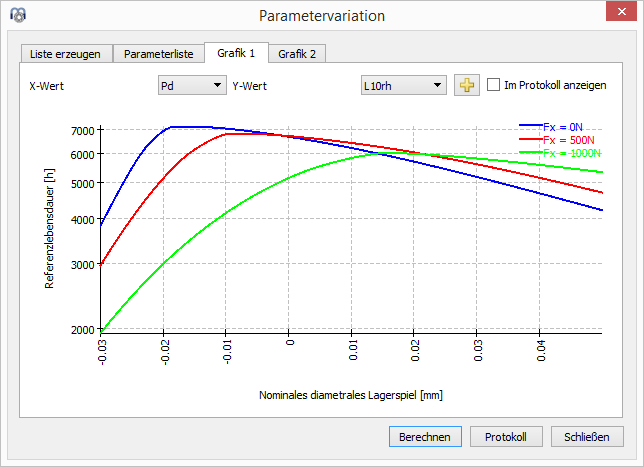Viewport: 644px width, 467px height.
Task: Click the Berechnen button
Action: [x=425, y=437]
